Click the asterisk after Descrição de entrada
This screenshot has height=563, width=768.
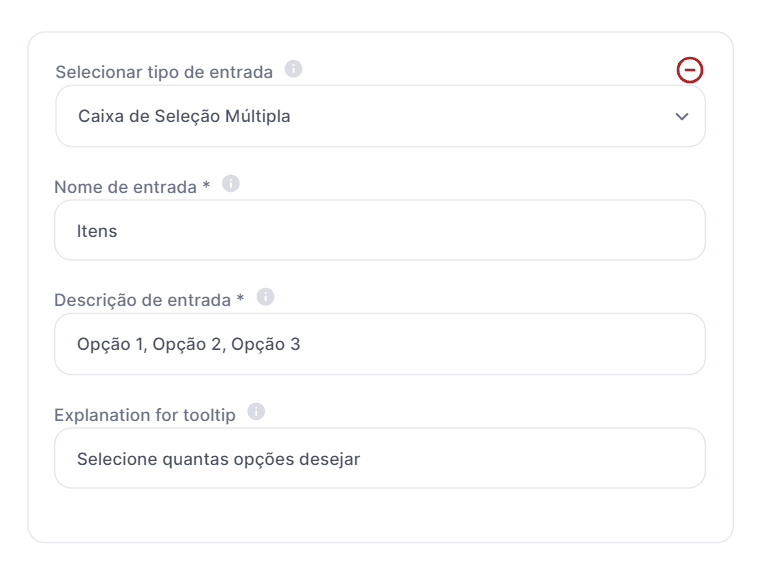click(240, 300)
